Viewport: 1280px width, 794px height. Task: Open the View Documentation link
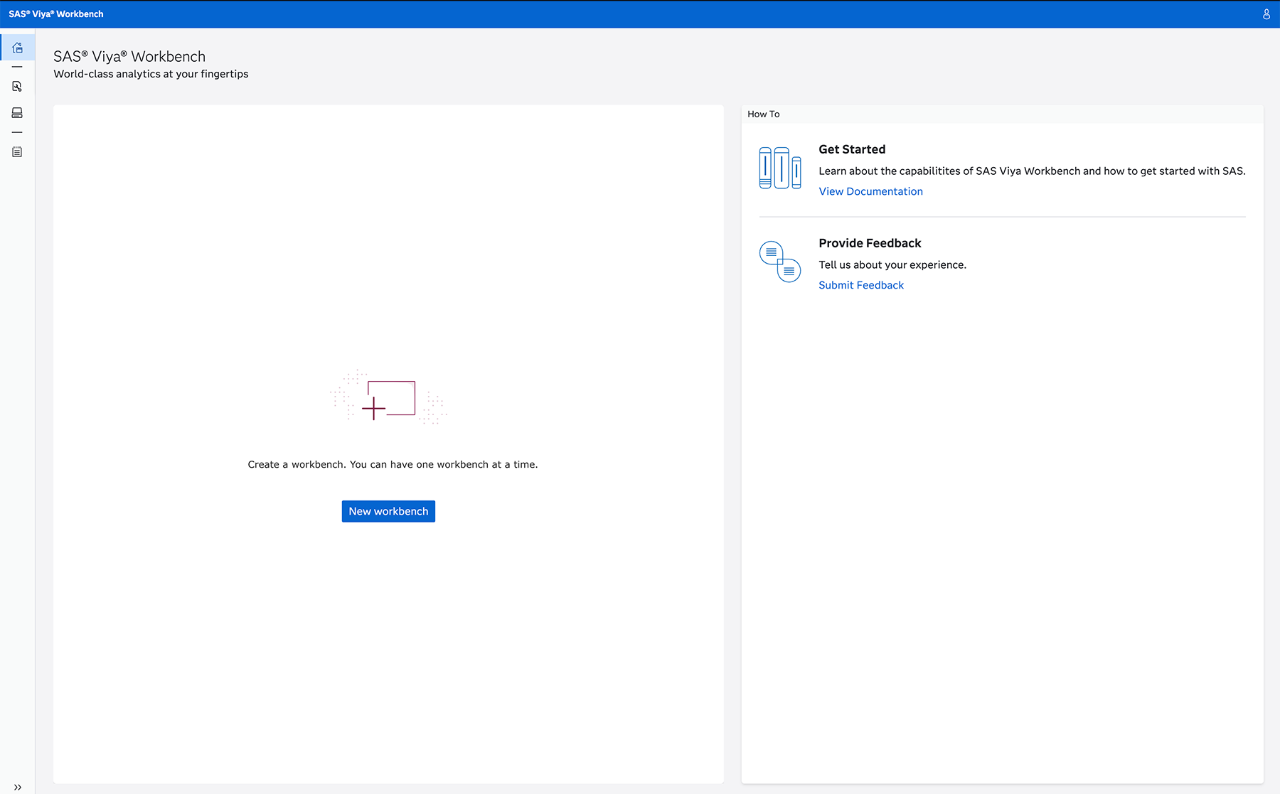[871, 191]
